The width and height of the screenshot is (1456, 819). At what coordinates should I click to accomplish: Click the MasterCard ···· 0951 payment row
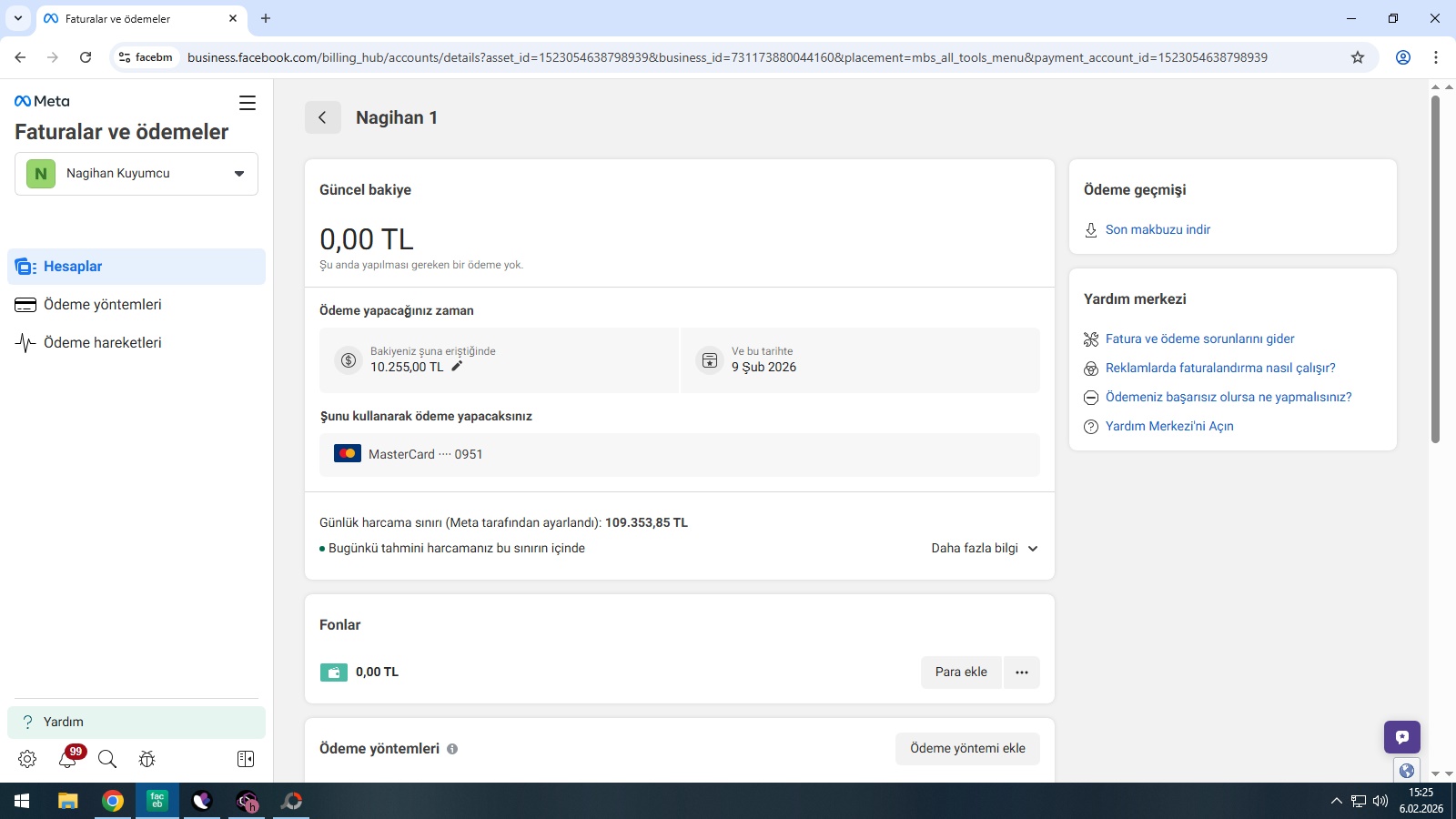pos(679,454)
